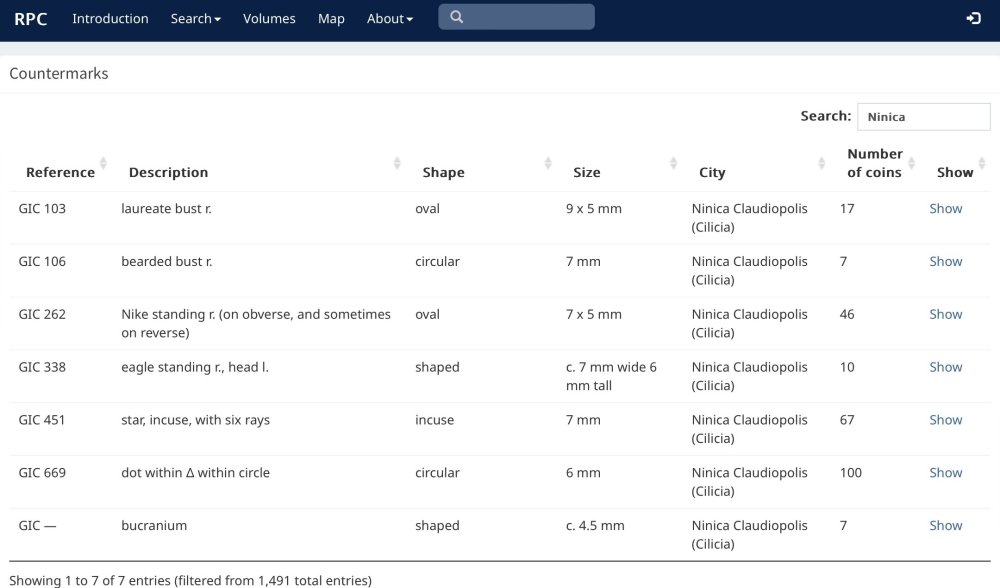Sort by Shape column sort icon
This screenshot has height=588, width=1000.
click(x=548, y=164)
